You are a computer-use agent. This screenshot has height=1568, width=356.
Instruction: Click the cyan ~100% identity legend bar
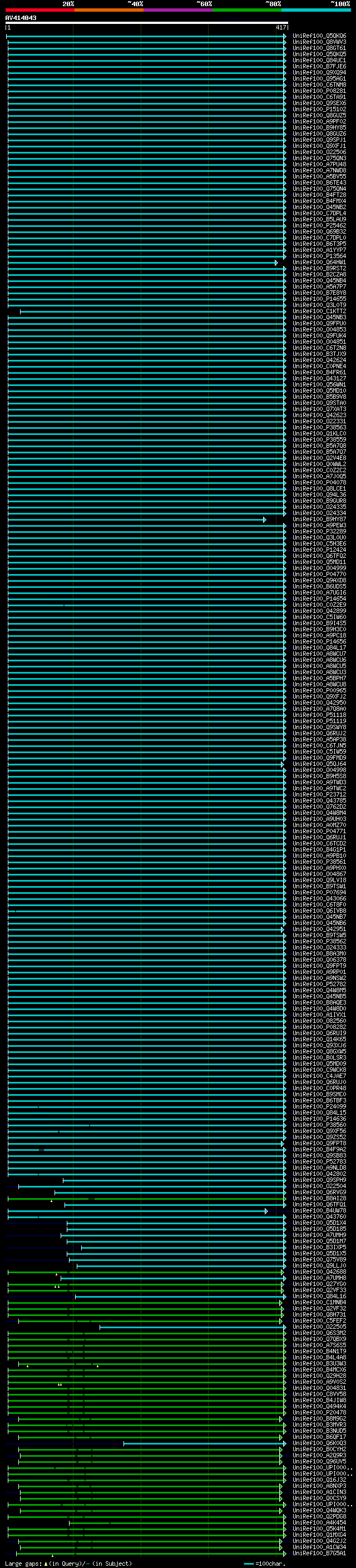click(x=316, y=11)
